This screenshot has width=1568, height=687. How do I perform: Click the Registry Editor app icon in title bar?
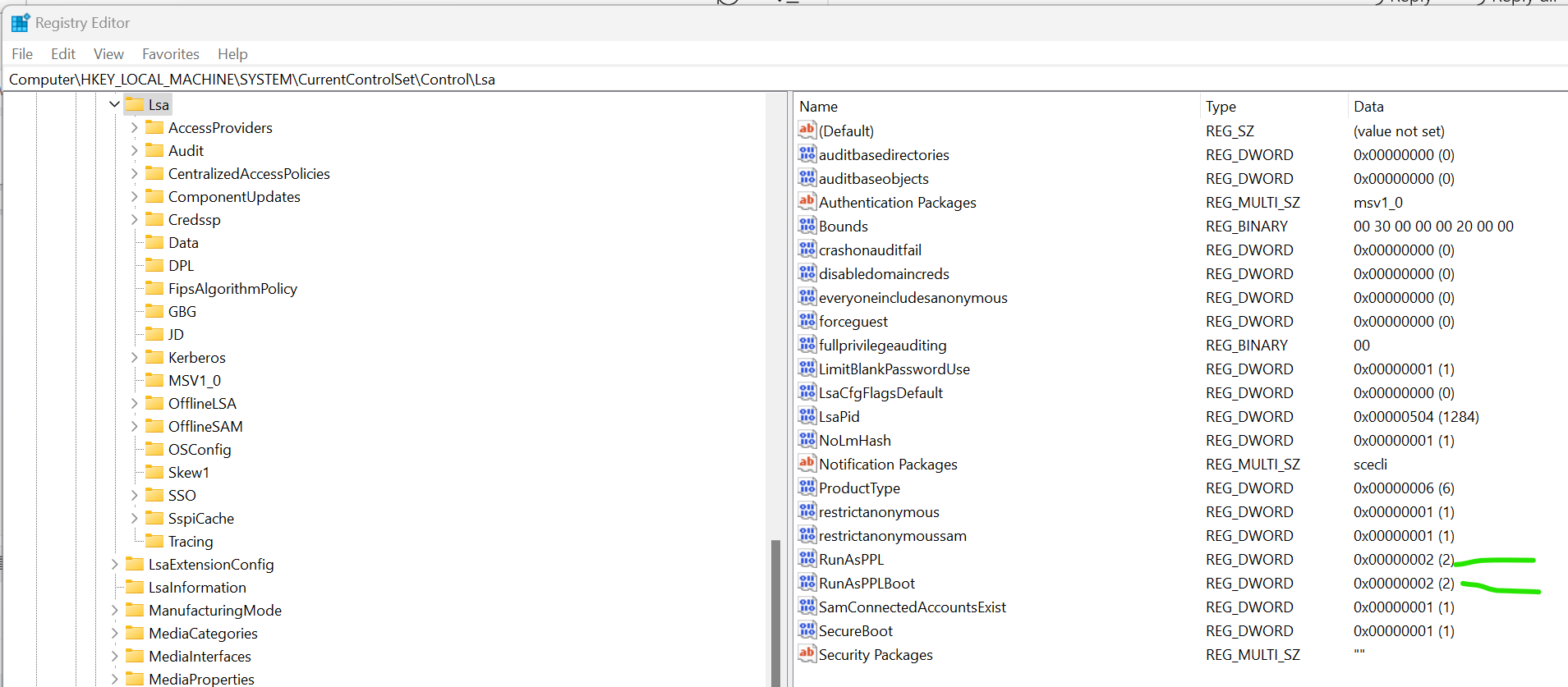21,23
